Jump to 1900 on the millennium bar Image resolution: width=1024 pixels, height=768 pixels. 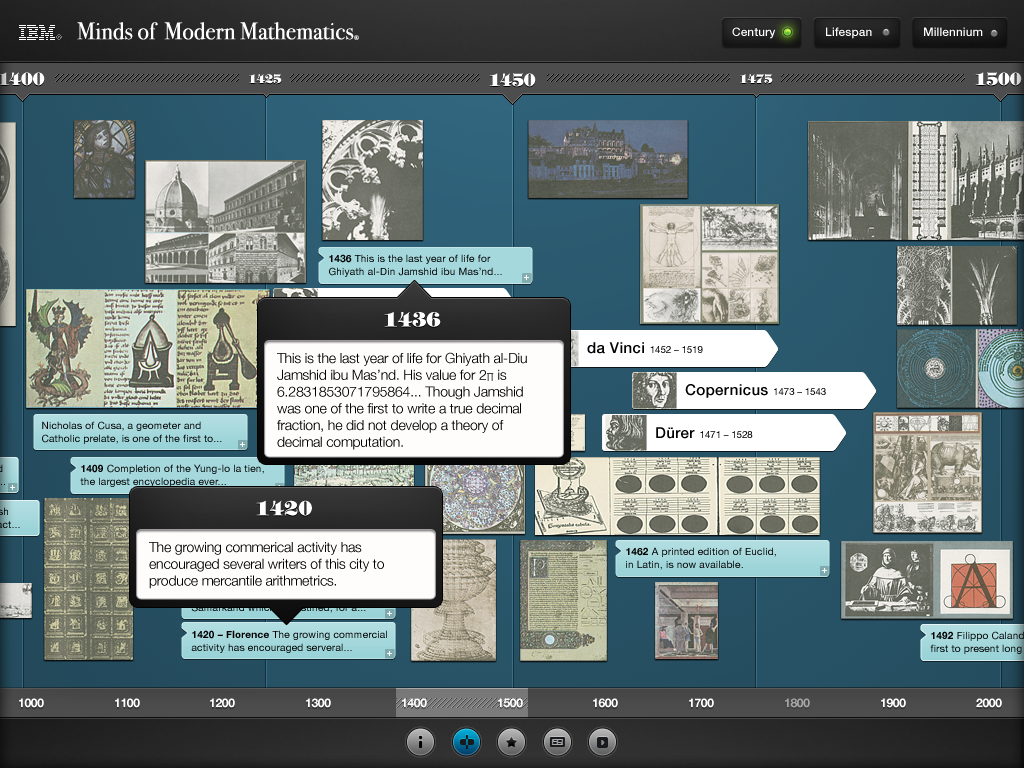click(893, 703)
